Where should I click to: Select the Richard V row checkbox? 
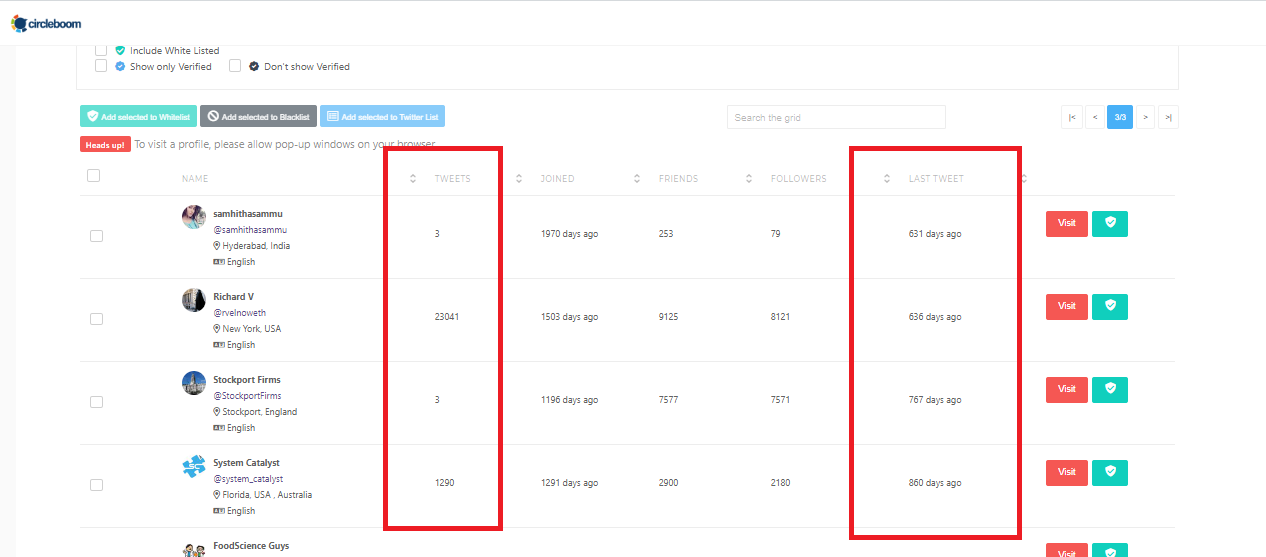pyautogui.click(x=96, y=319)
